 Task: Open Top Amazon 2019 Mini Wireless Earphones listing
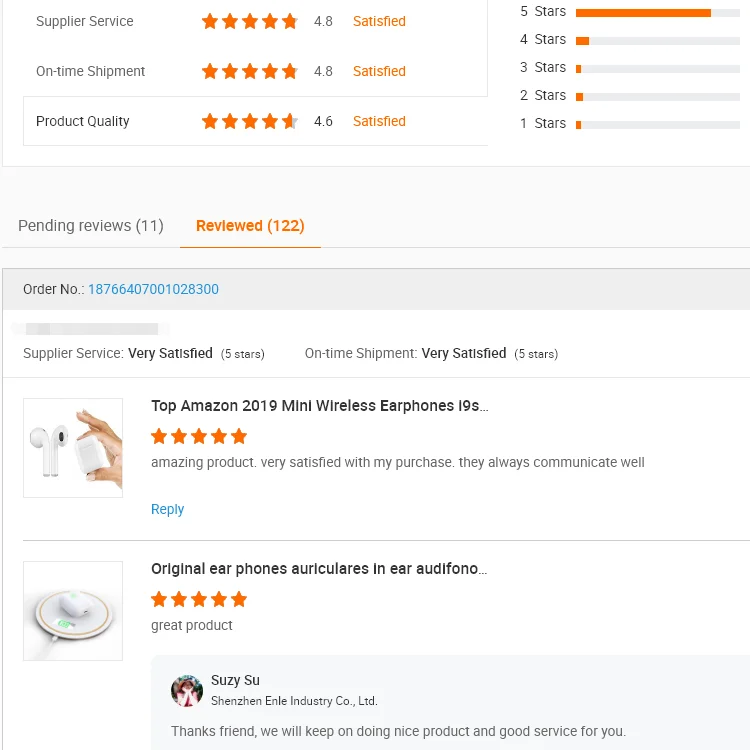click(x=319, y=405)
